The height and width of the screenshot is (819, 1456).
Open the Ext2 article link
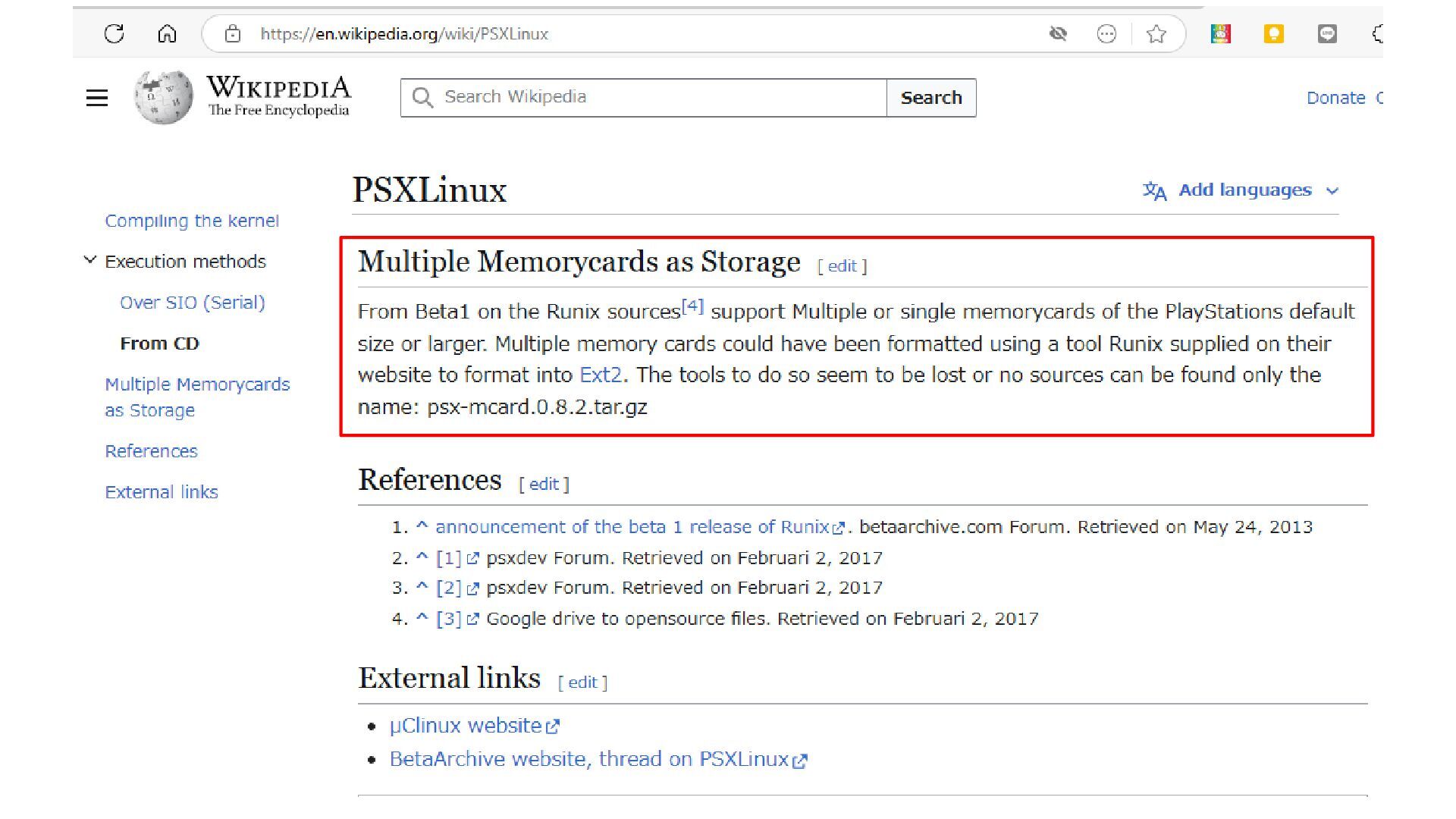coord(601,375)
